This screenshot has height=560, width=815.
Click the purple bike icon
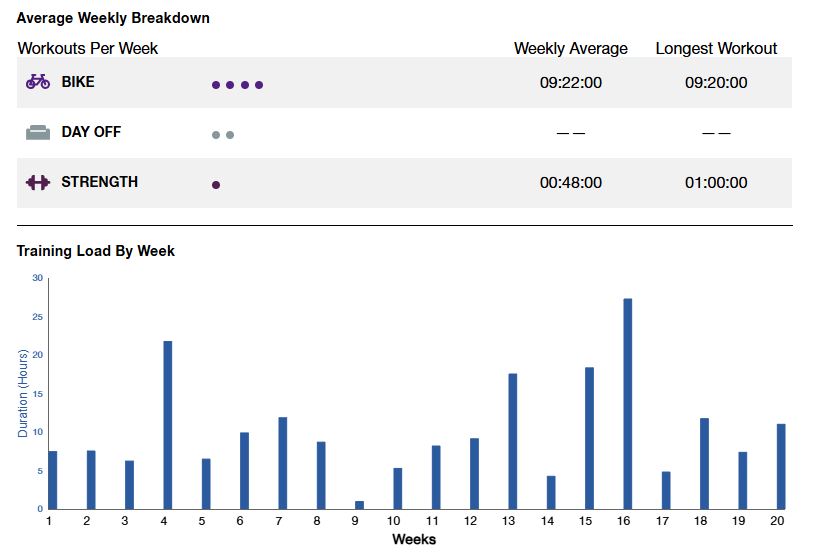(x=38, y=82)
